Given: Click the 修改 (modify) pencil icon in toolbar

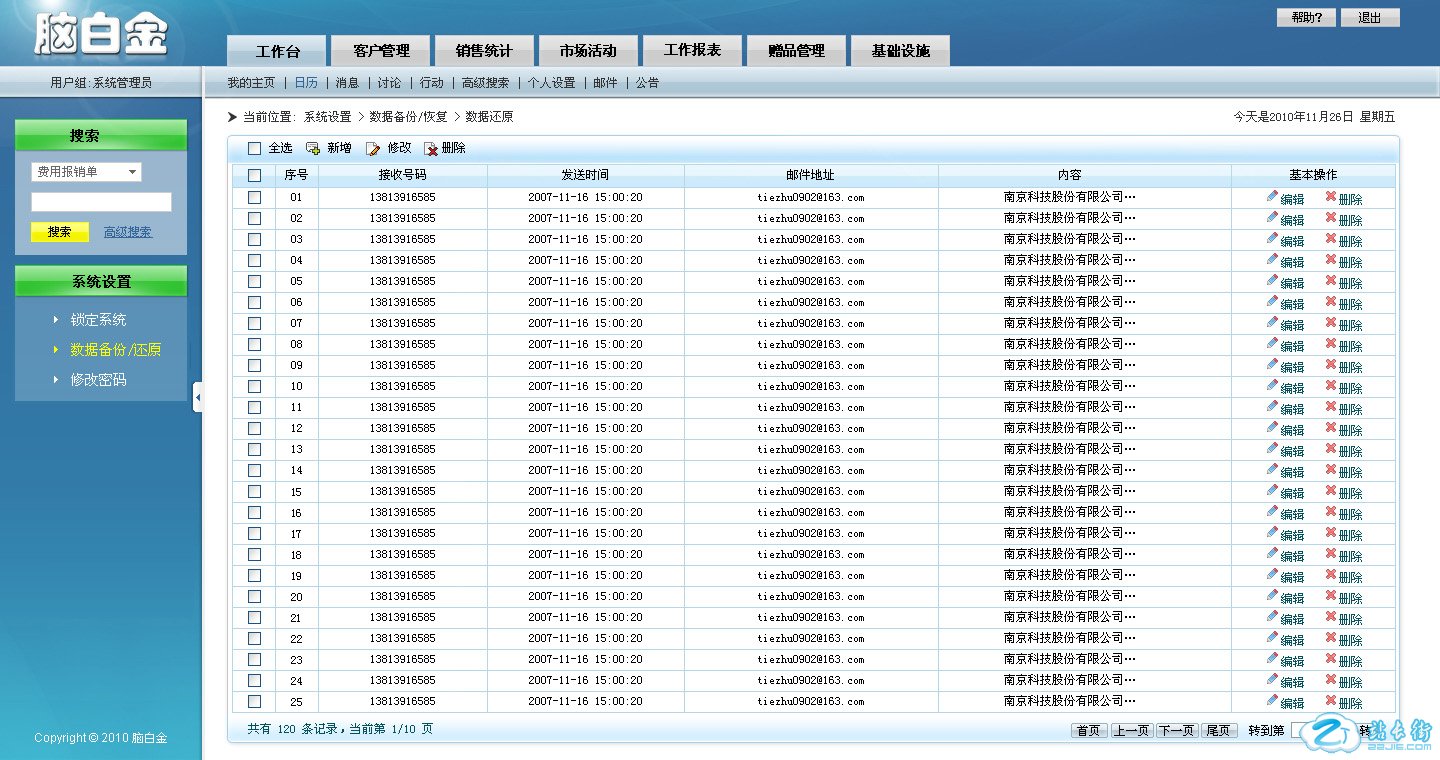Looking at the screenshot, I should (x=373, y=148).
